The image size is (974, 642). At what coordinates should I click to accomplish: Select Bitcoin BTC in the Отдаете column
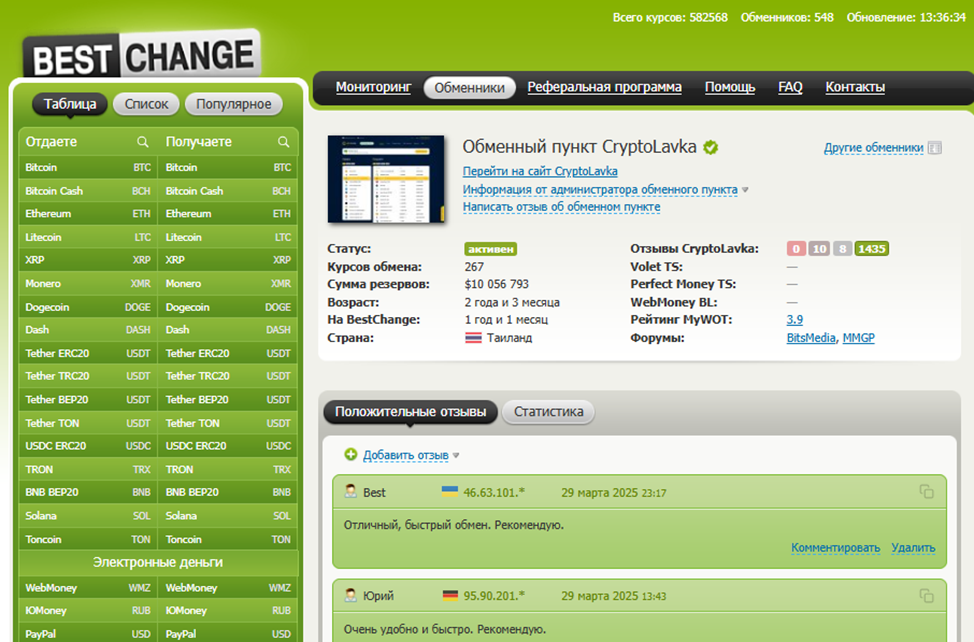coord(88,168)
